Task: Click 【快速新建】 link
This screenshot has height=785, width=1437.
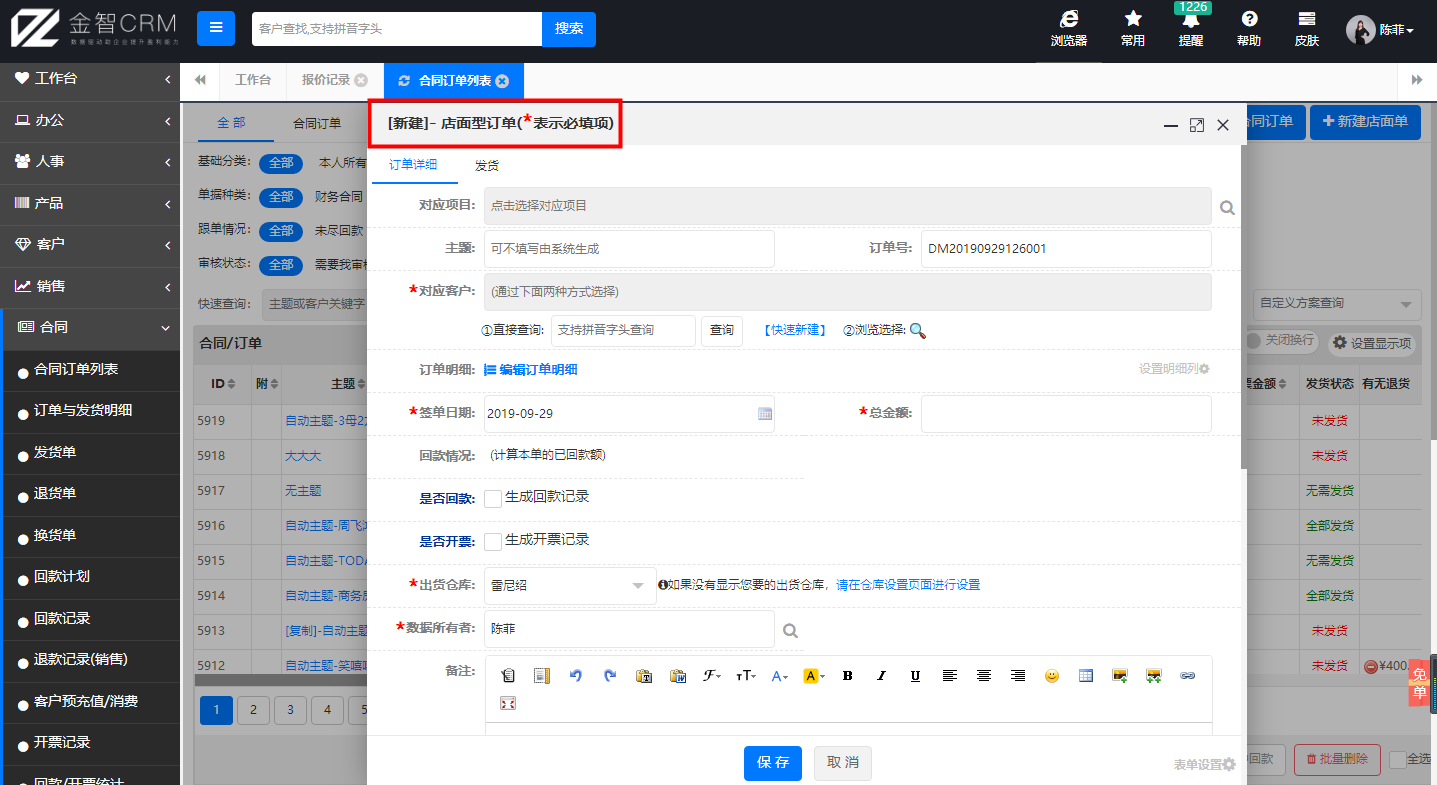Action: [x=794, y=331]
